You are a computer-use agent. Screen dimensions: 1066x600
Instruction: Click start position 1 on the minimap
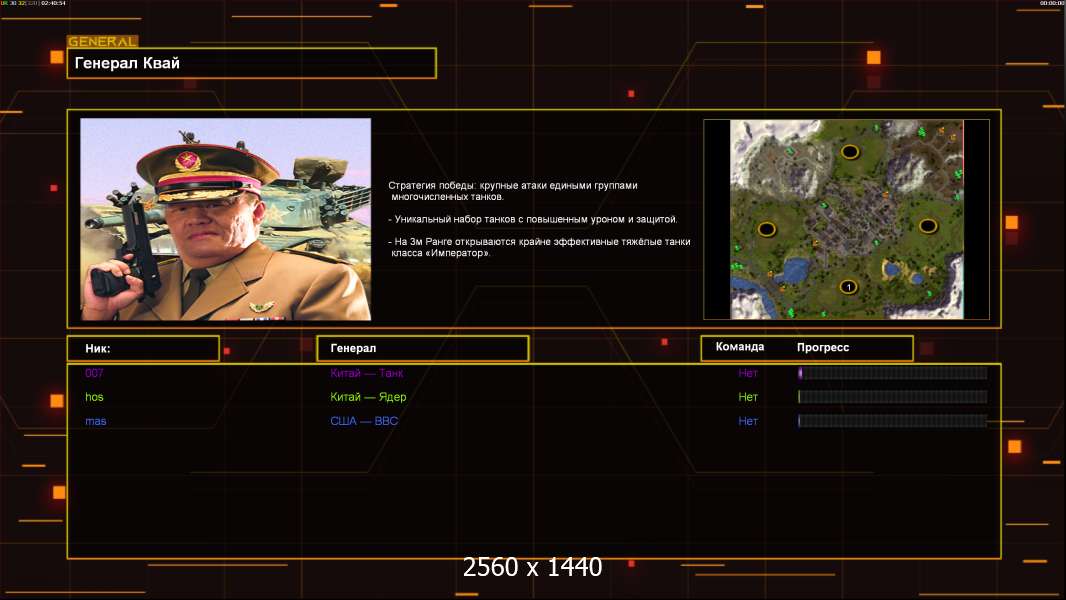(849, 287)
